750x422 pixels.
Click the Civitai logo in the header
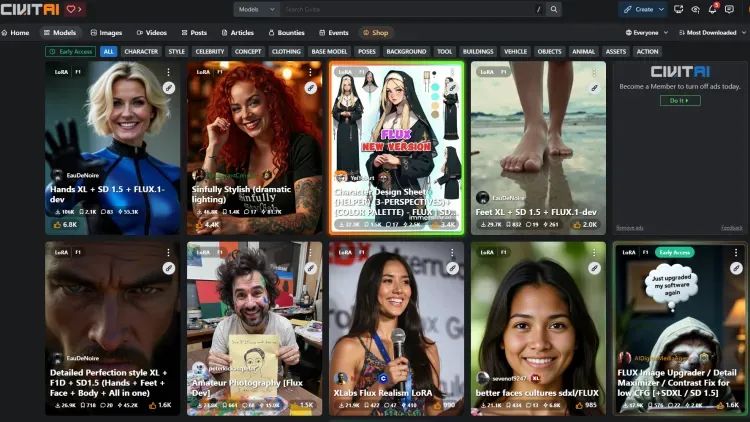pos(31,9)
